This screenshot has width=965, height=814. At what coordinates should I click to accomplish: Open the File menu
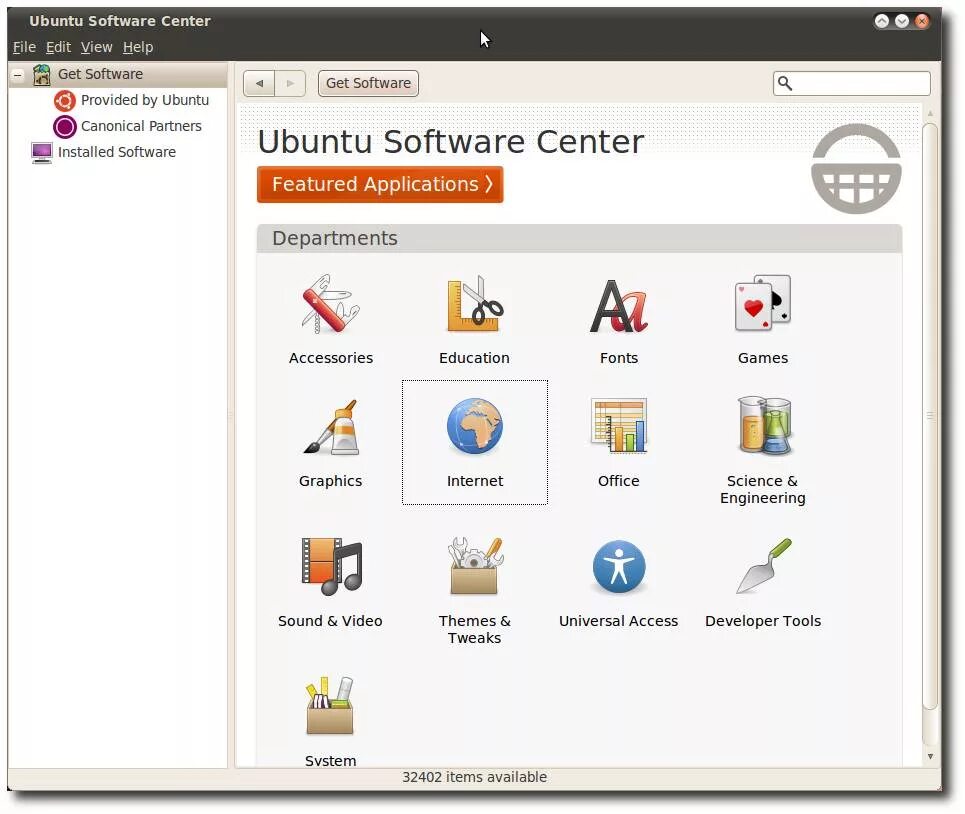[24, 47]
